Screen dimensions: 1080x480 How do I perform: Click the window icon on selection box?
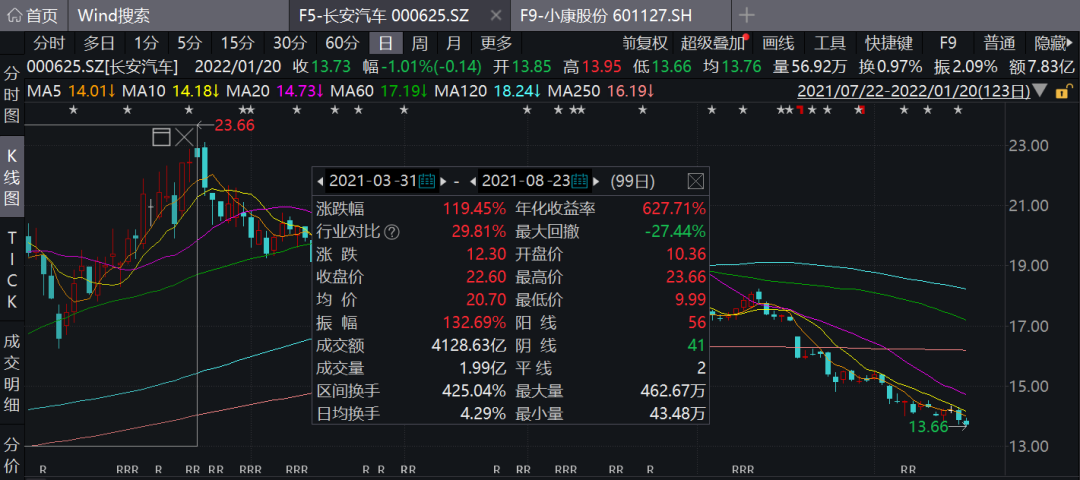(161, 137)
